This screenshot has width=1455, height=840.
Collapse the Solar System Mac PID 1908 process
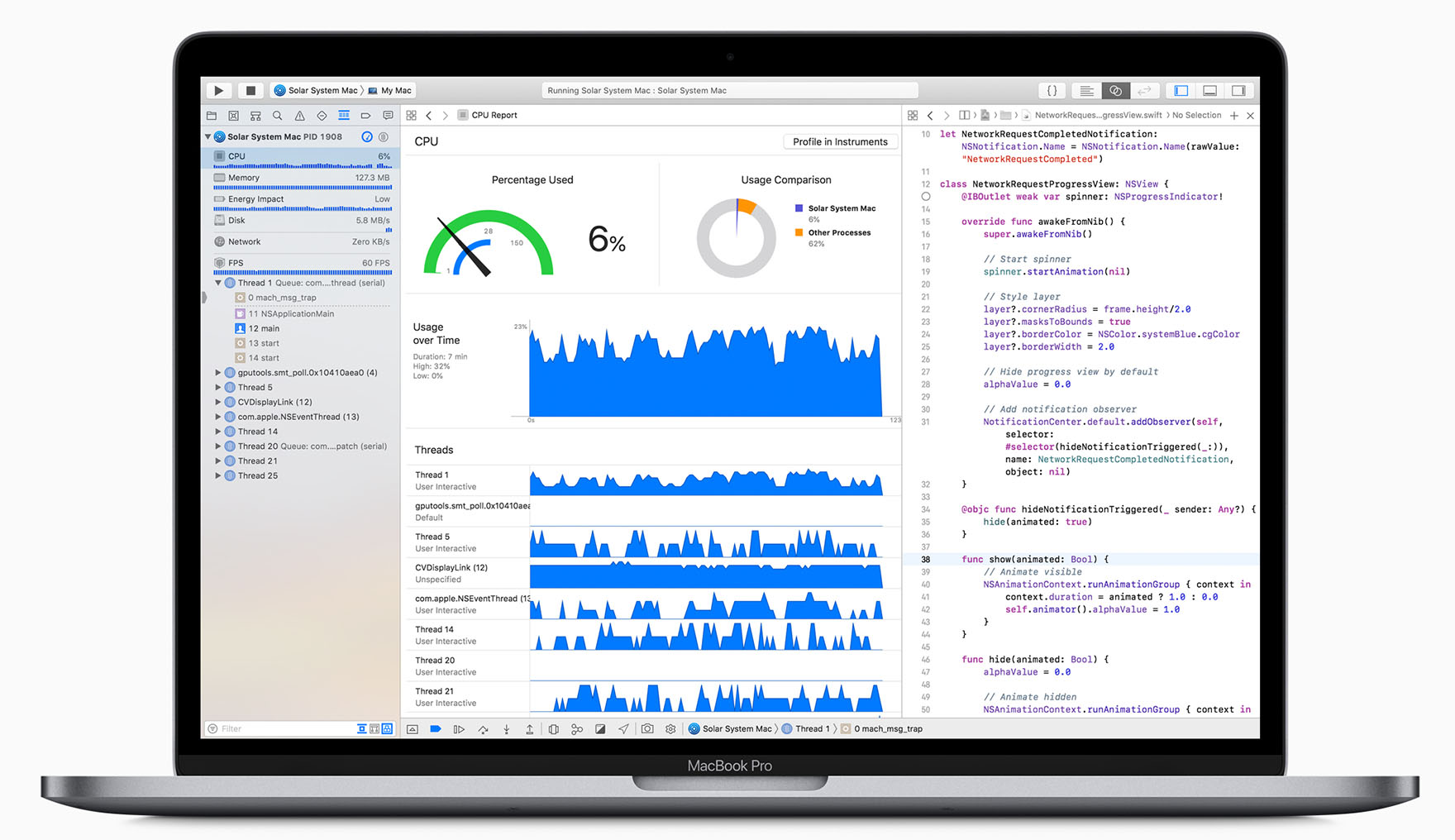tap(208, 136)
